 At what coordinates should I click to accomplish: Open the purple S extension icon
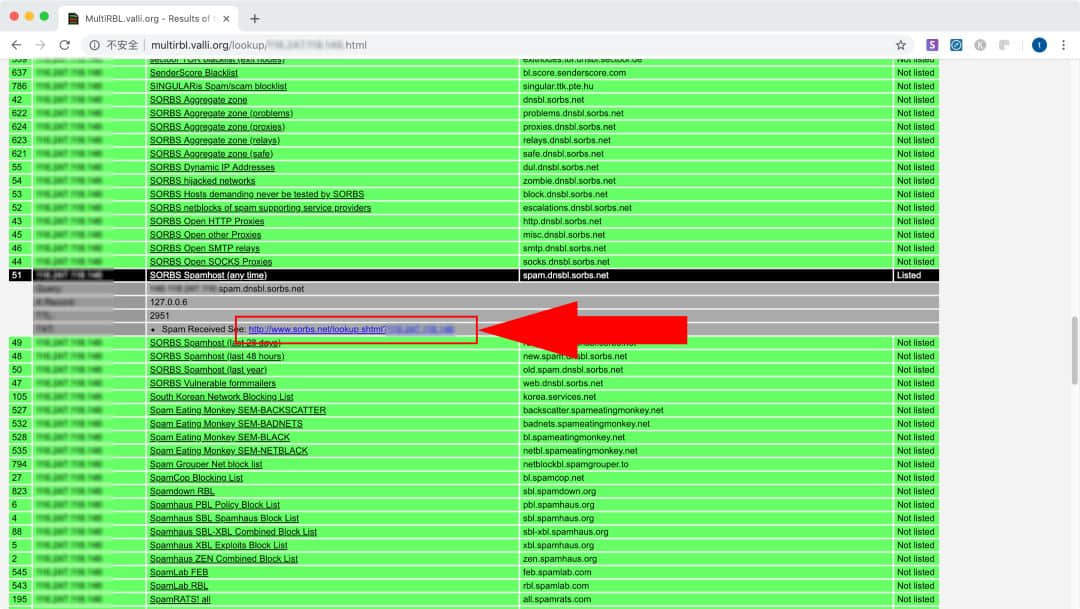[x=932, y=45]
